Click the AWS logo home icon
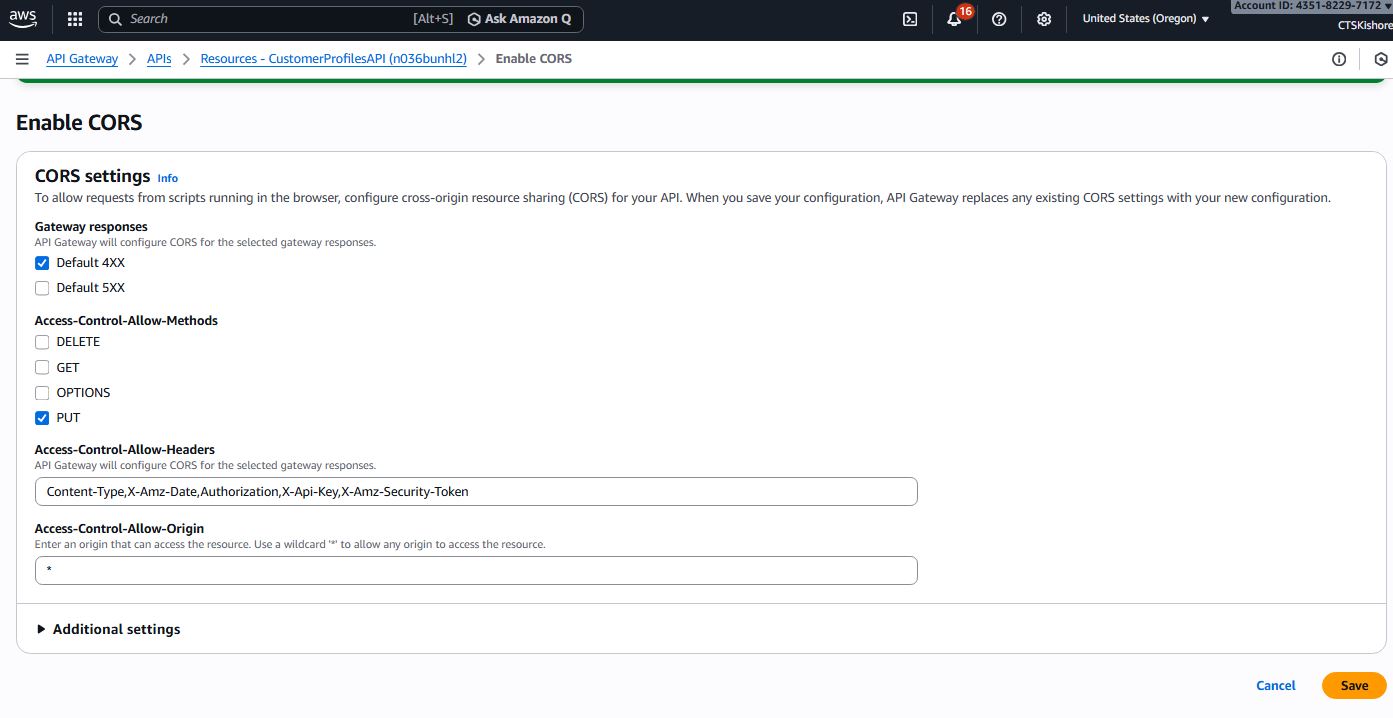 point(24,19)
